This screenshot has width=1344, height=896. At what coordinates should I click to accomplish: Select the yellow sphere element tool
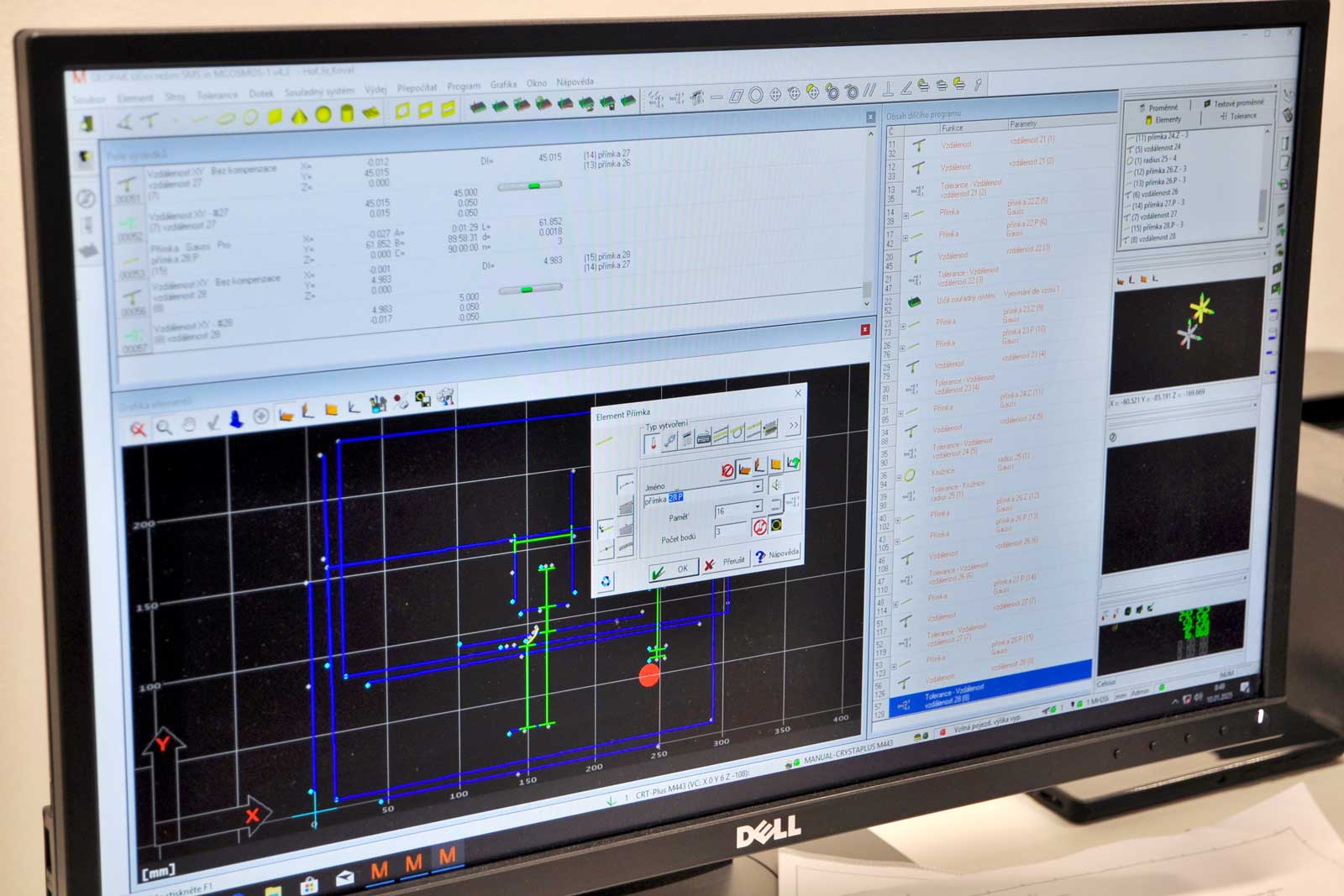click(323, 115)
